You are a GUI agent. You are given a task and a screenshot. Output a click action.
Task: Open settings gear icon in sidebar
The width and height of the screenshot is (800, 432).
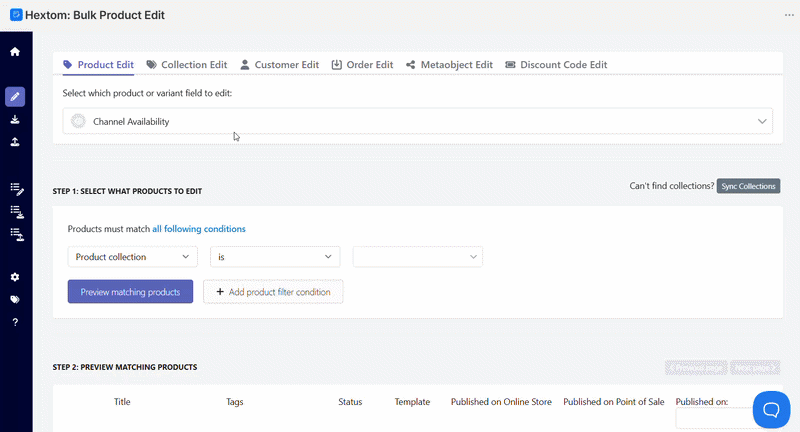point(15,277)
